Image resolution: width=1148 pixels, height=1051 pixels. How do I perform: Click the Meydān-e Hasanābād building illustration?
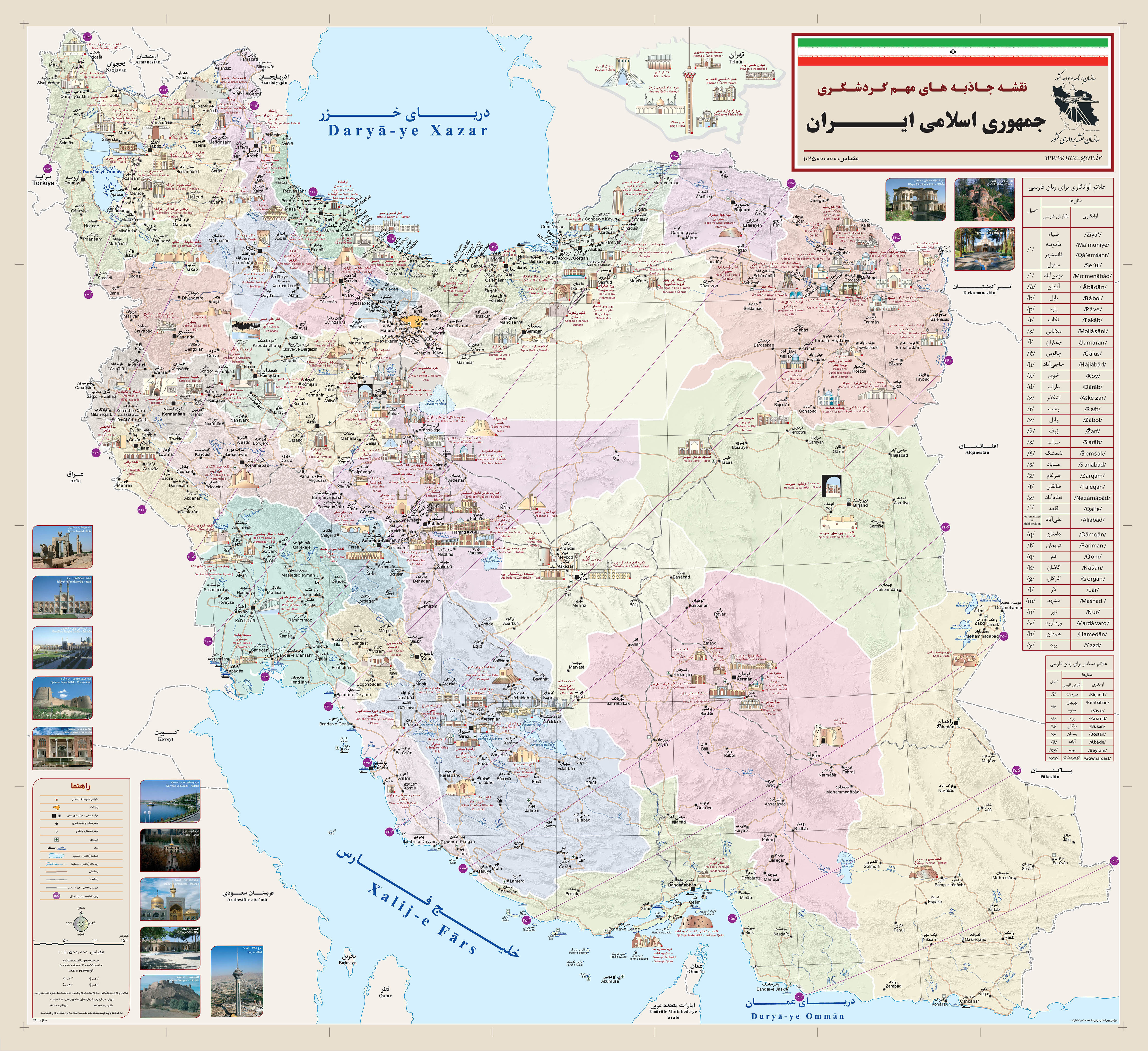pyautogui.click(x=760, y=75)
